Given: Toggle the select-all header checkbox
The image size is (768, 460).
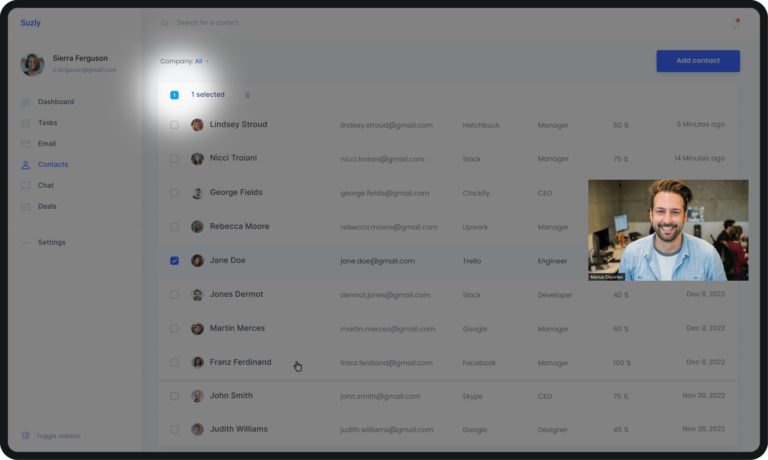Looking at the screenshot, I should tap(174, 95).
